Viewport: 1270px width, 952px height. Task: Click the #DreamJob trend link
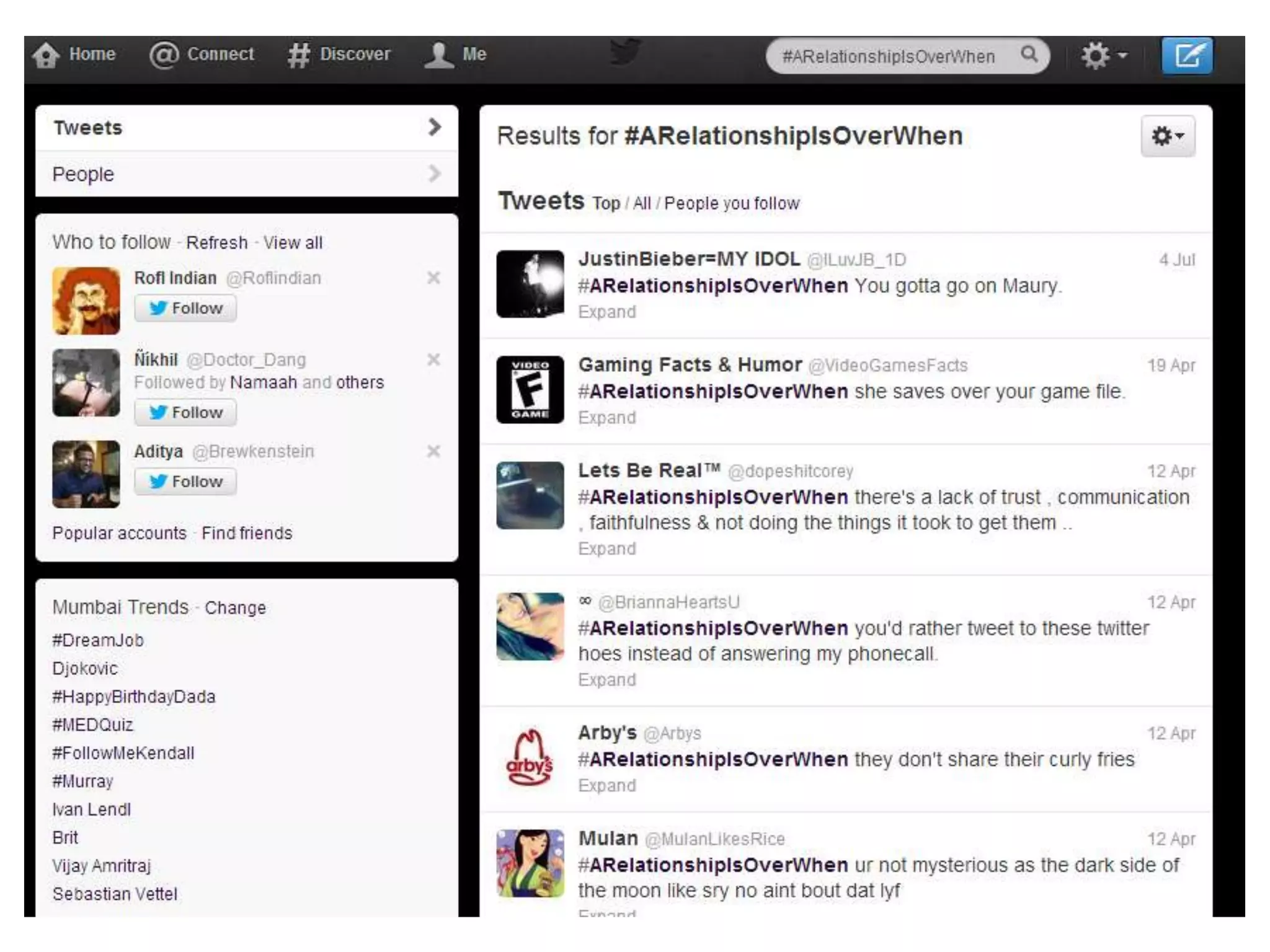tap(98, 640)
